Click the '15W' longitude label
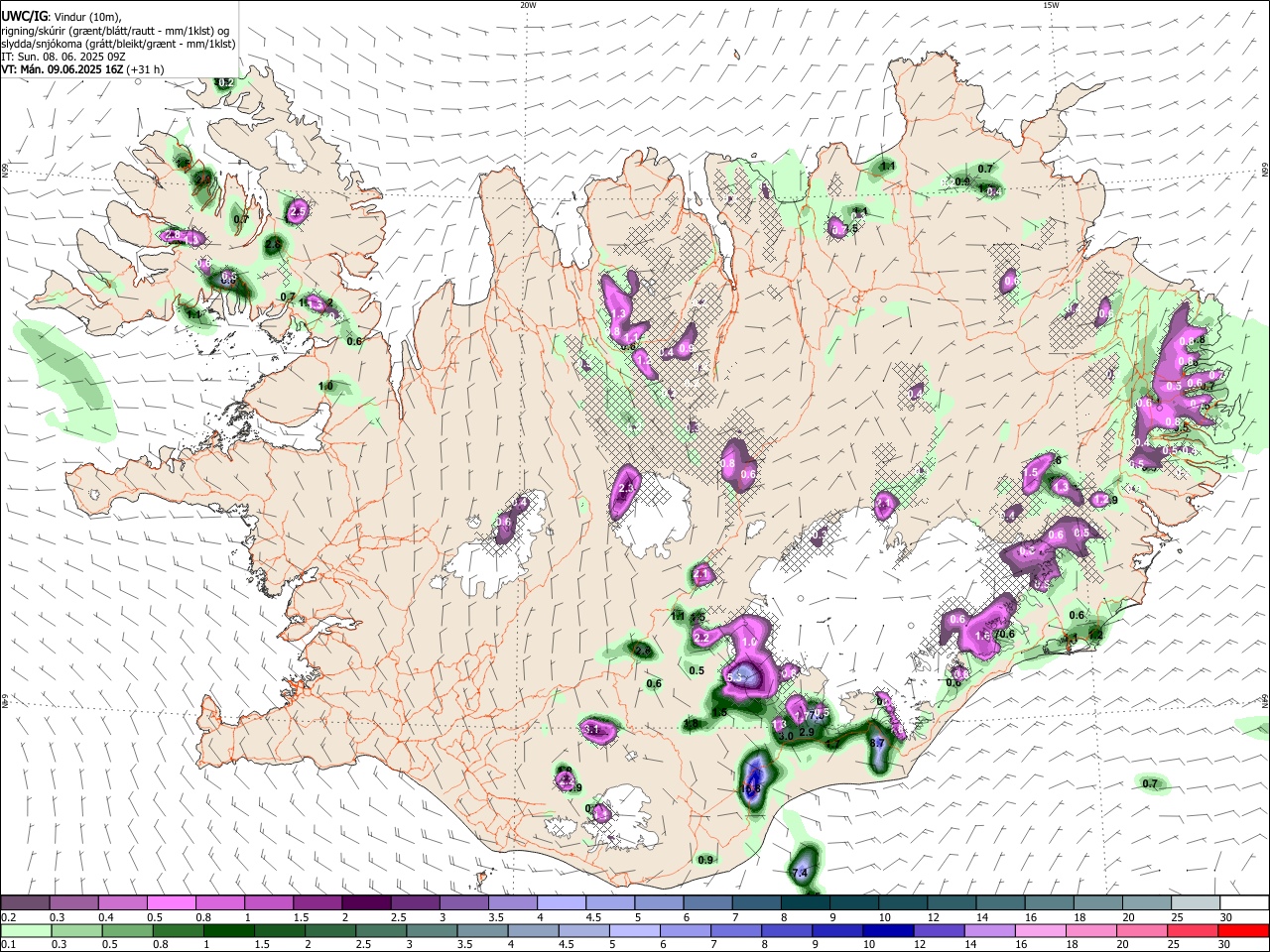Viewport: 1270px width, 952px height. [1051, 5]
